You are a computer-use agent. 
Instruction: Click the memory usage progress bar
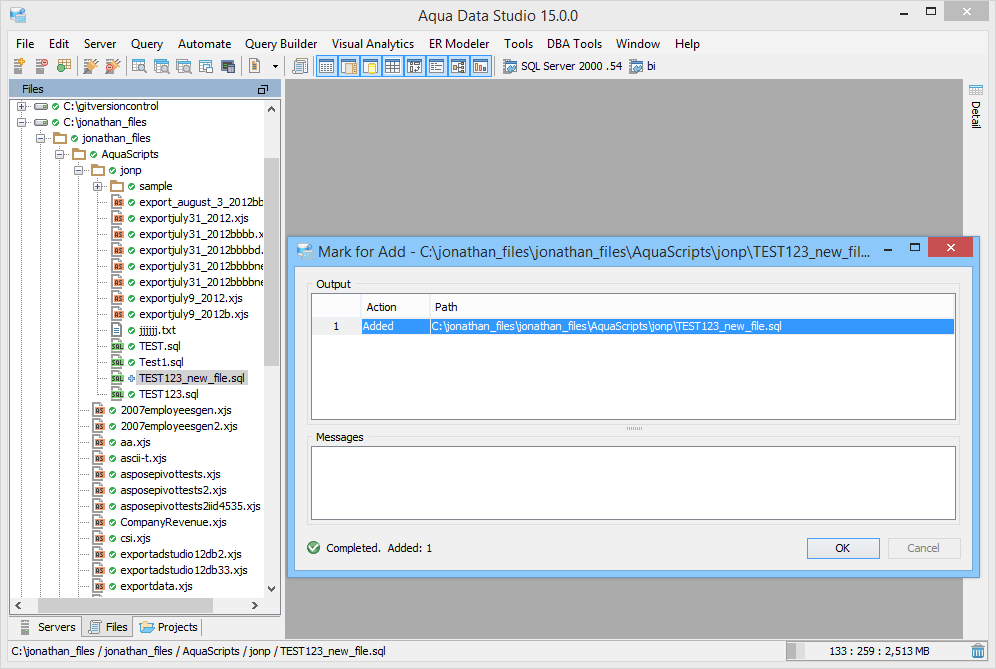877,651
